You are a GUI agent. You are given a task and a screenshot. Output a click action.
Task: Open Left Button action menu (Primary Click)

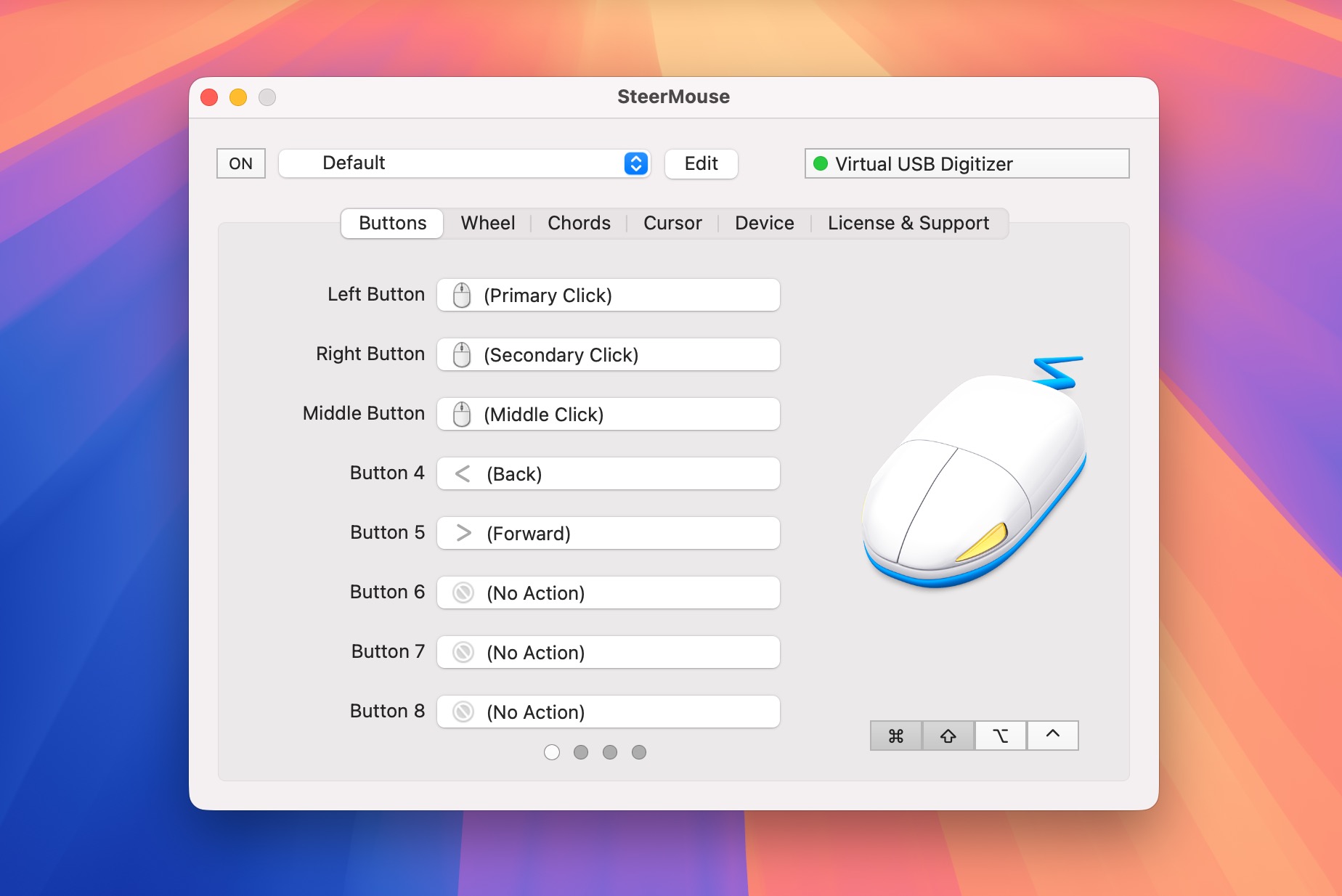pyautogui.click(x=609, y=296)
